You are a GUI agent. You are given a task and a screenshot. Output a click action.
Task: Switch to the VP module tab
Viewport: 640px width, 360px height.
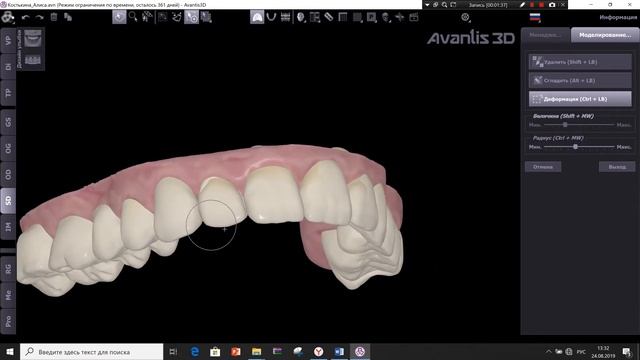point(8,41)
